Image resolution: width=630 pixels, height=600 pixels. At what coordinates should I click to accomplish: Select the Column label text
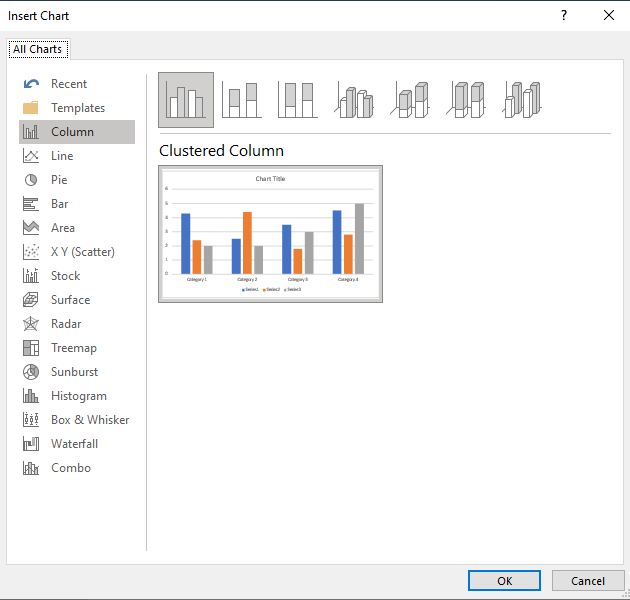pos(72,132)
